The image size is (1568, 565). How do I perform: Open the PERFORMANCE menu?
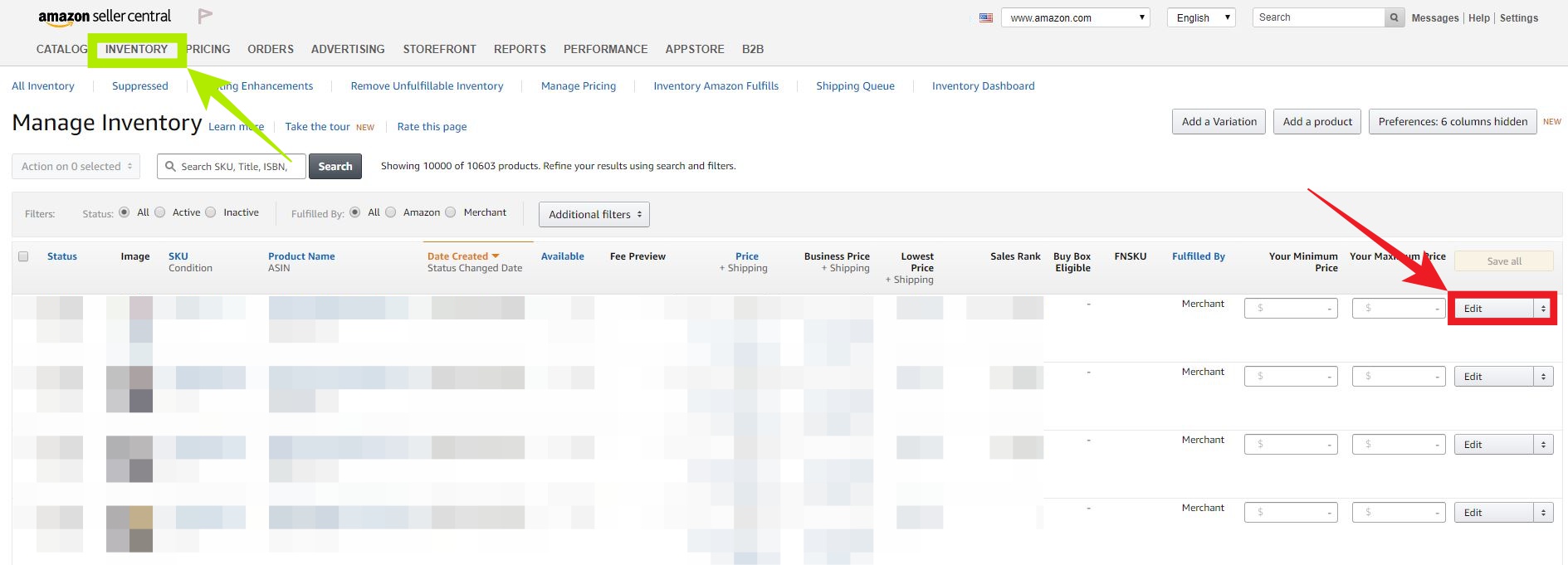click(x=606, y=49)
